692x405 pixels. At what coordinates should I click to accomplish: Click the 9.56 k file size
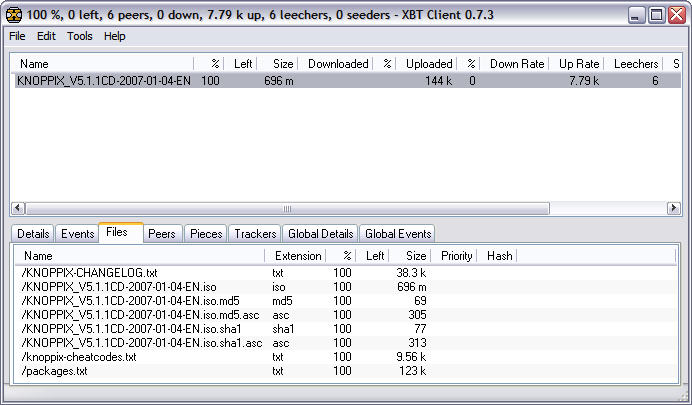[x=411, y=357]
